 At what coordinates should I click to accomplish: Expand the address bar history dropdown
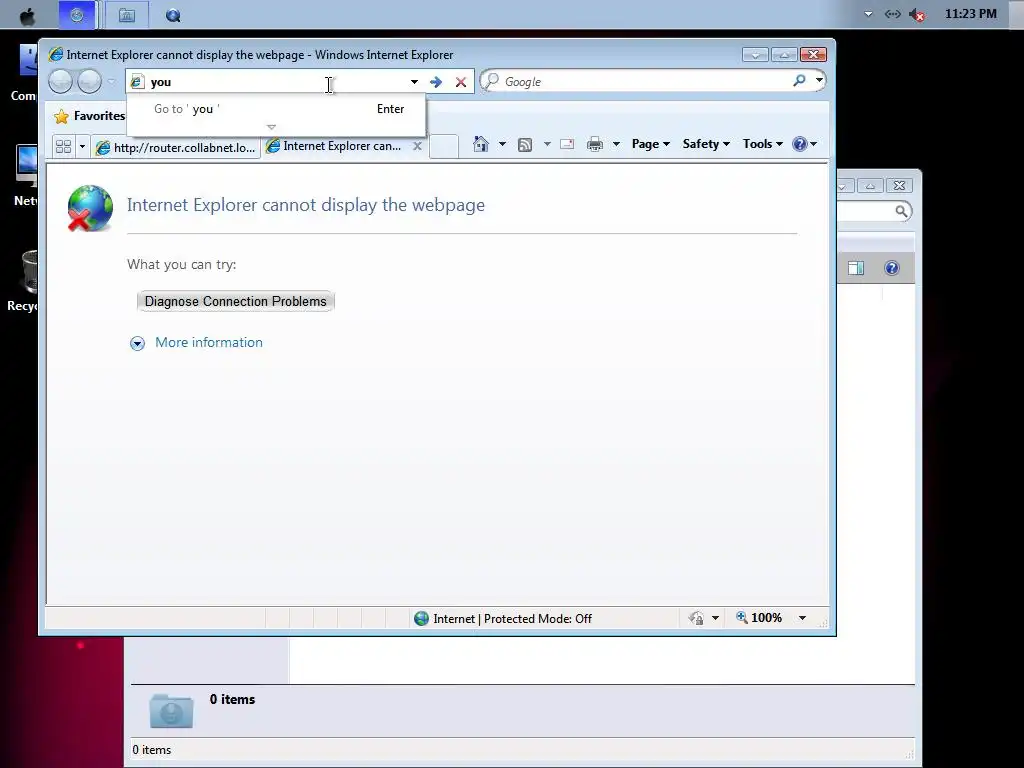[414, 82]
